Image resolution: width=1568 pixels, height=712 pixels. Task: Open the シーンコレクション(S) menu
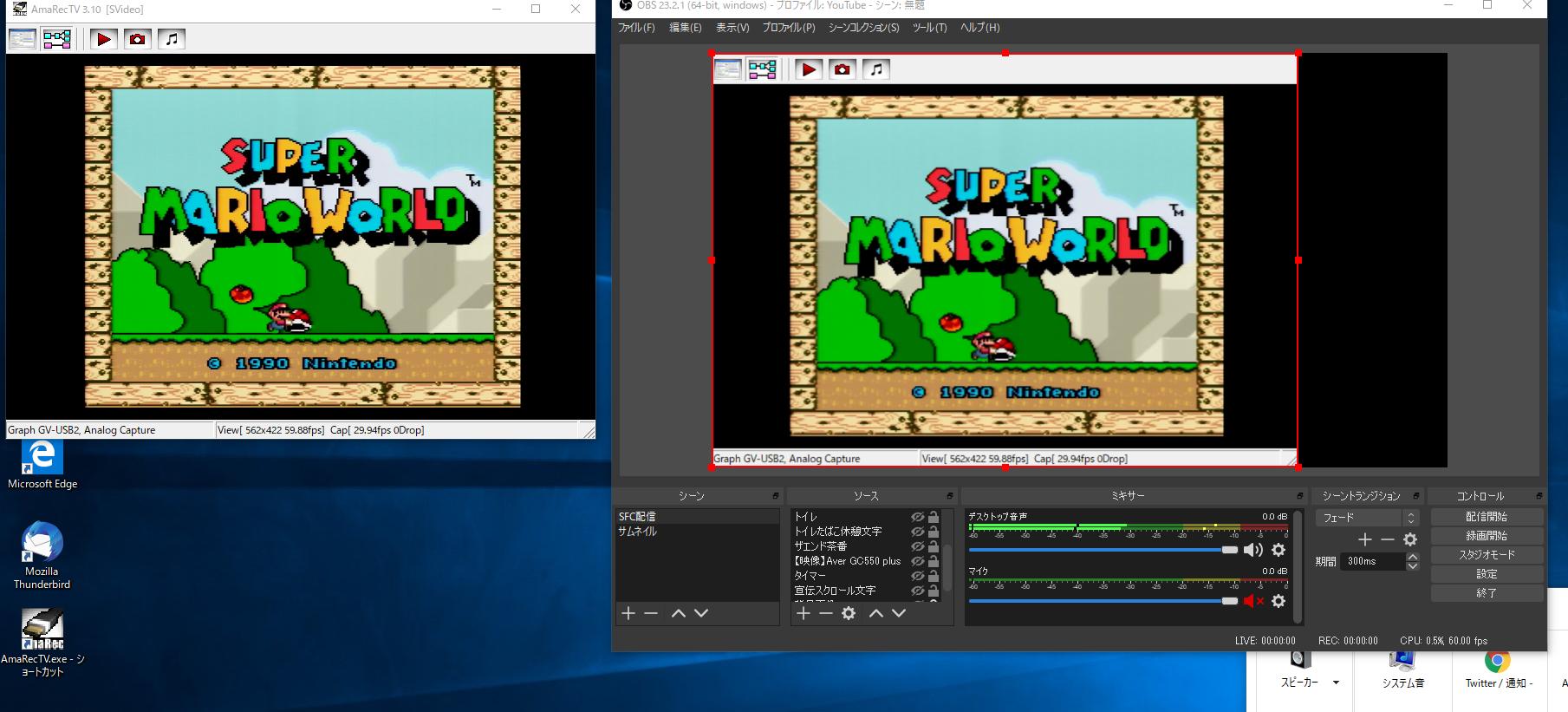click(863, 28)
